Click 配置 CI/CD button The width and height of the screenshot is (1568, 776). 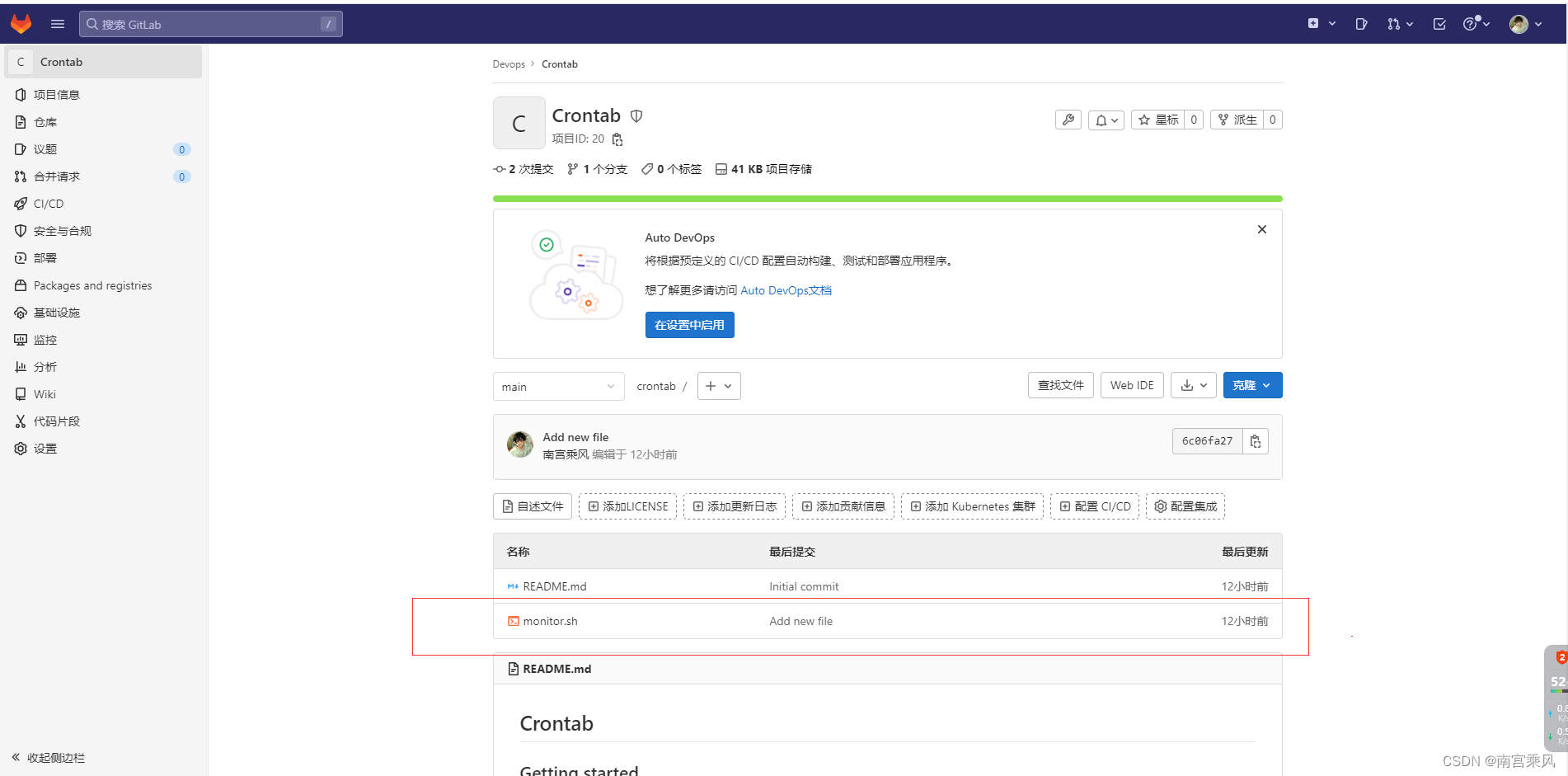1095,506
